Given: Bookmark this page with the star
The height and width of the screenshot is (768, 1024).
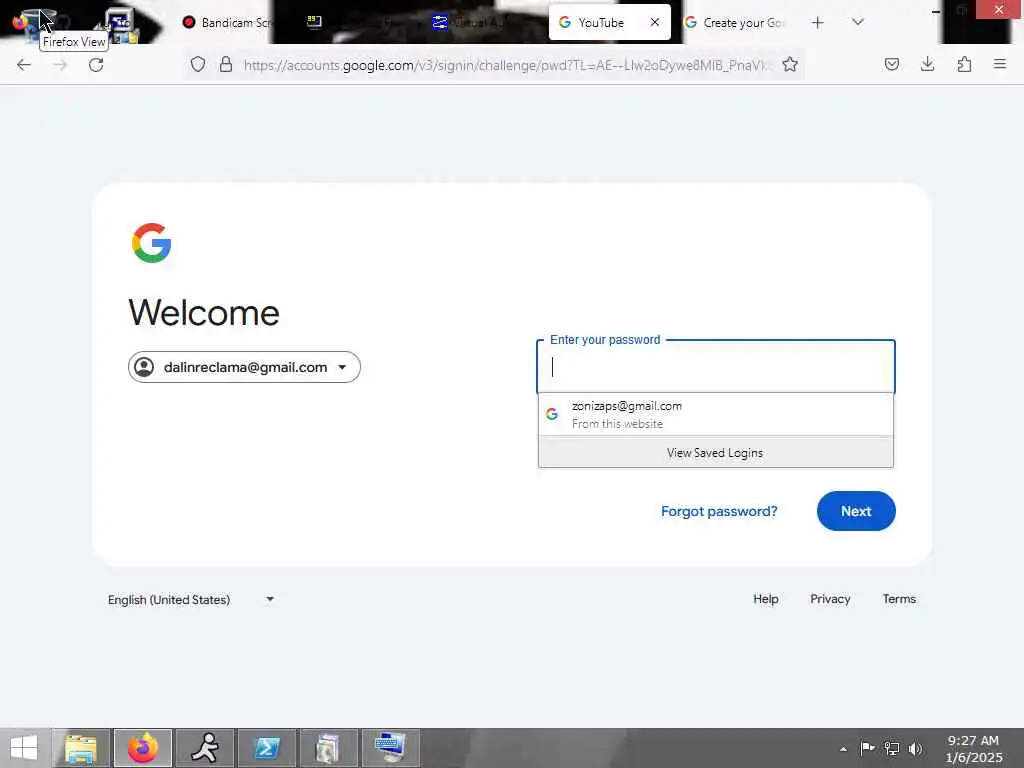Looking at the screenshot, I should point(790,64).
